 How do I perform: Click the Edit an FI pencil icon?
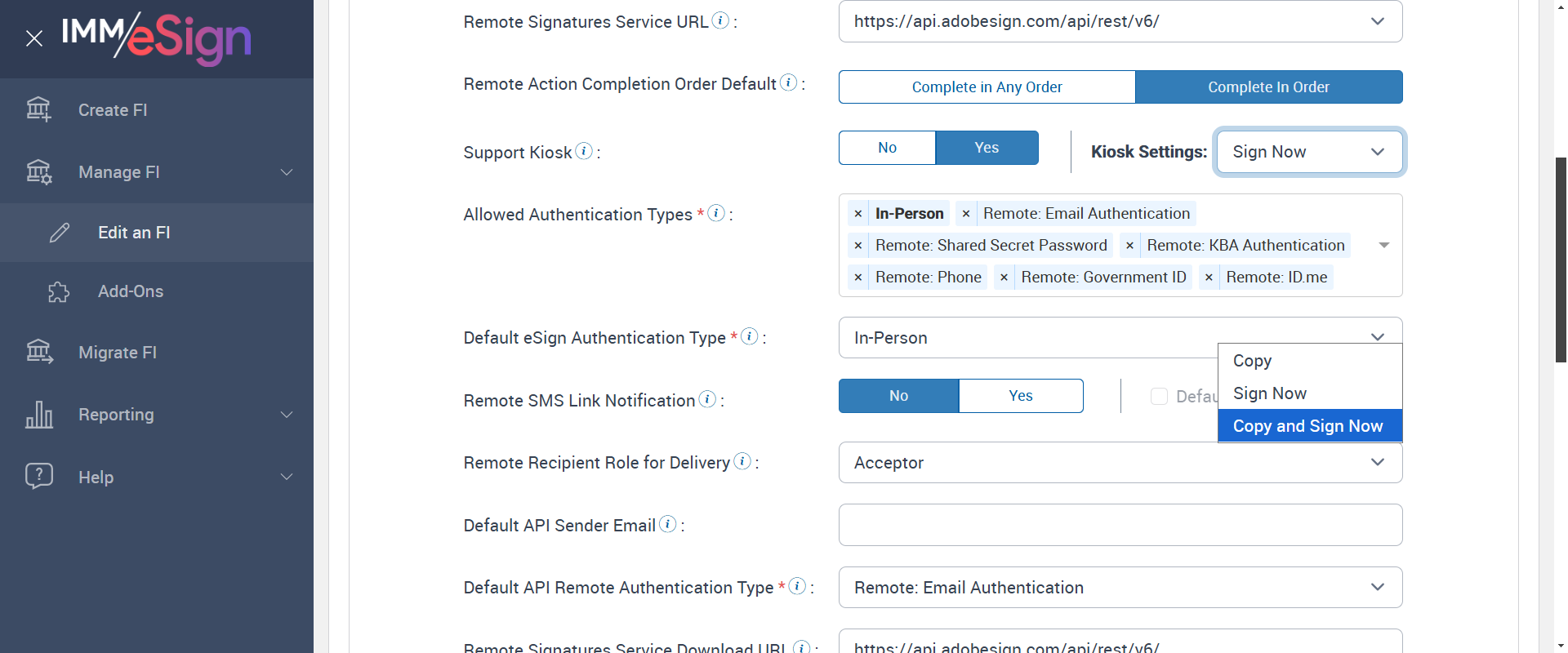[x=60, y=233]
